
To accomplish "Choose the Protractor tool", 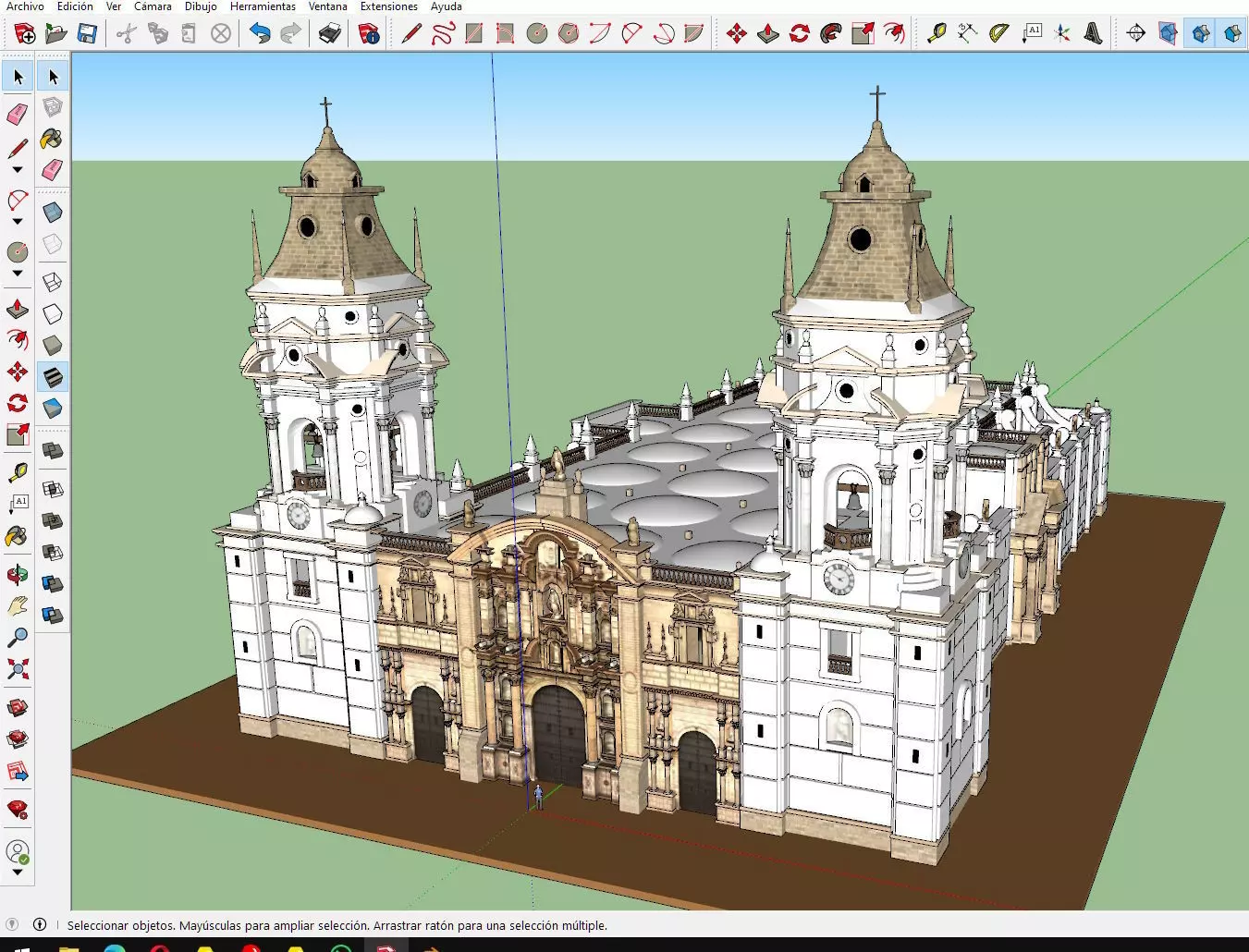I will point(998,34).
